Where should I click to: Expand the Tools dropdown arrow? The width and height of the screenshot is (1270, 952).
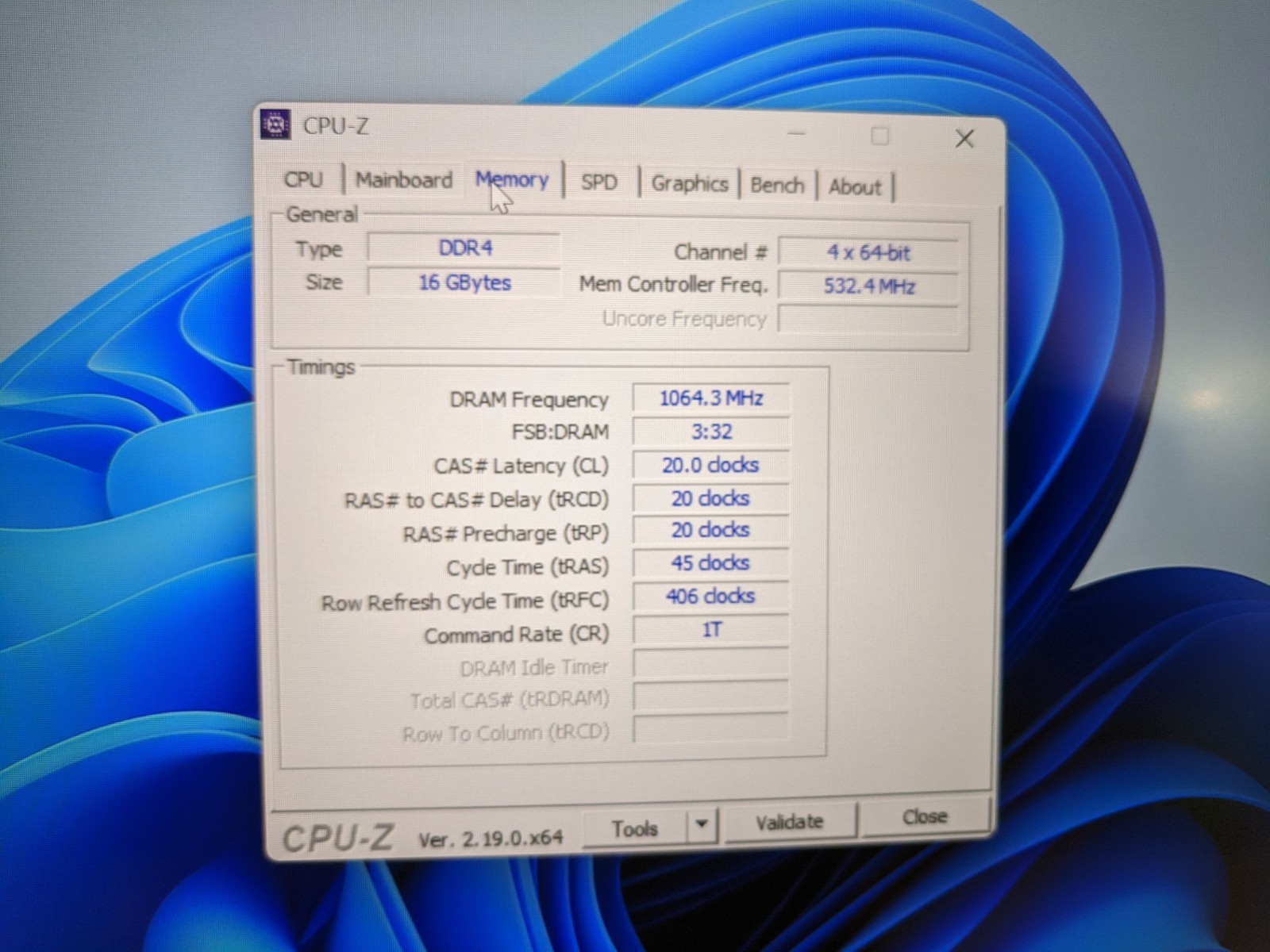702,825
